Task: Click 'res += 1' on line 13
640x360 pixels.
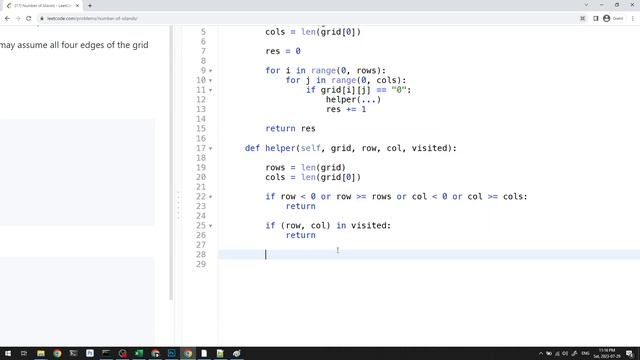Action: pyautogui.click(x=346, y=109)
